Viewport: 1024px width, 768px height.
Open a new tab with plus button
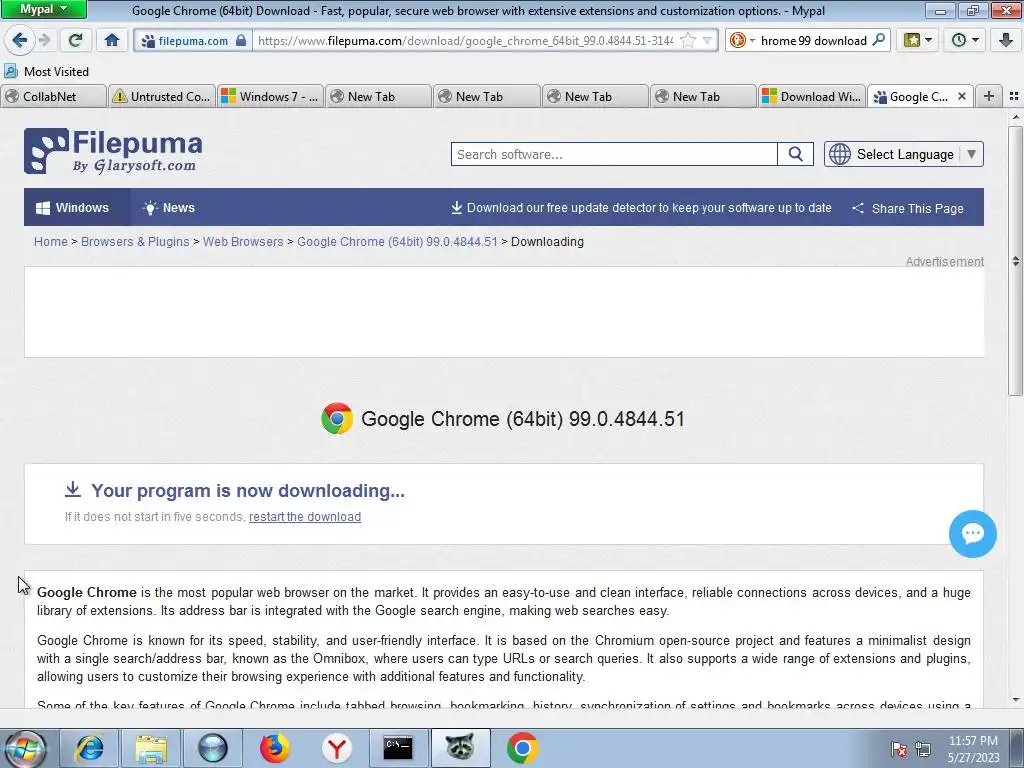(x=989, y=96)
